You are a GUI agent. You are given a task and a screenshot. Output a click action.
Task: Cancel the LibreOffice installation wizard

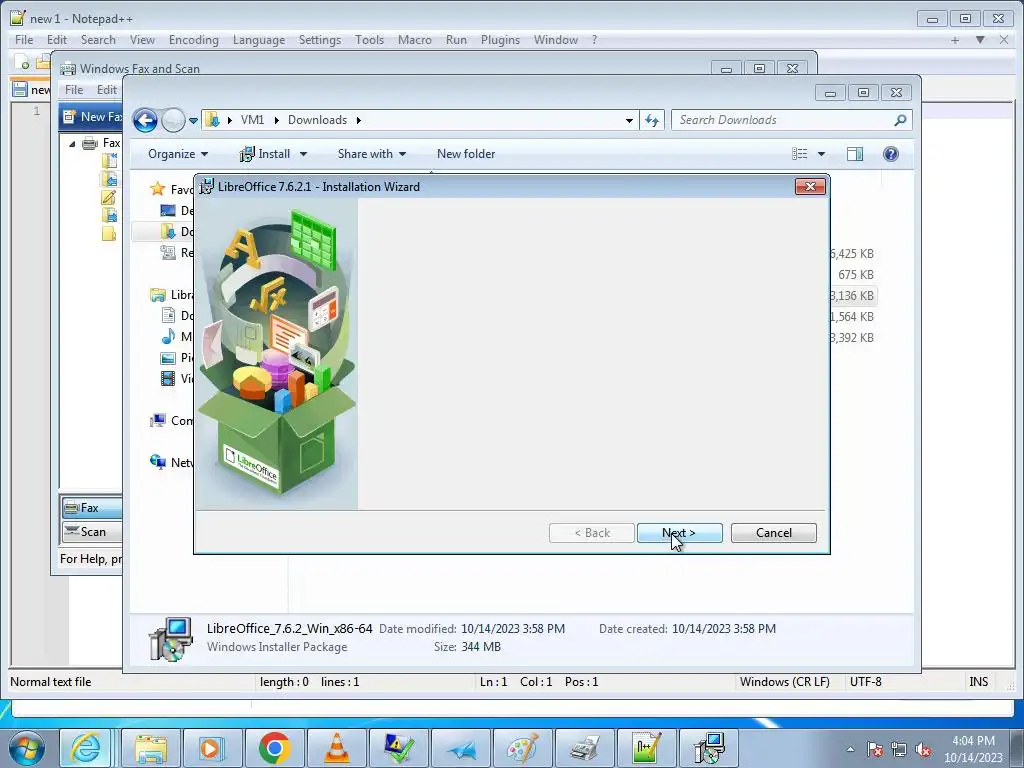(x=773, y=533)
